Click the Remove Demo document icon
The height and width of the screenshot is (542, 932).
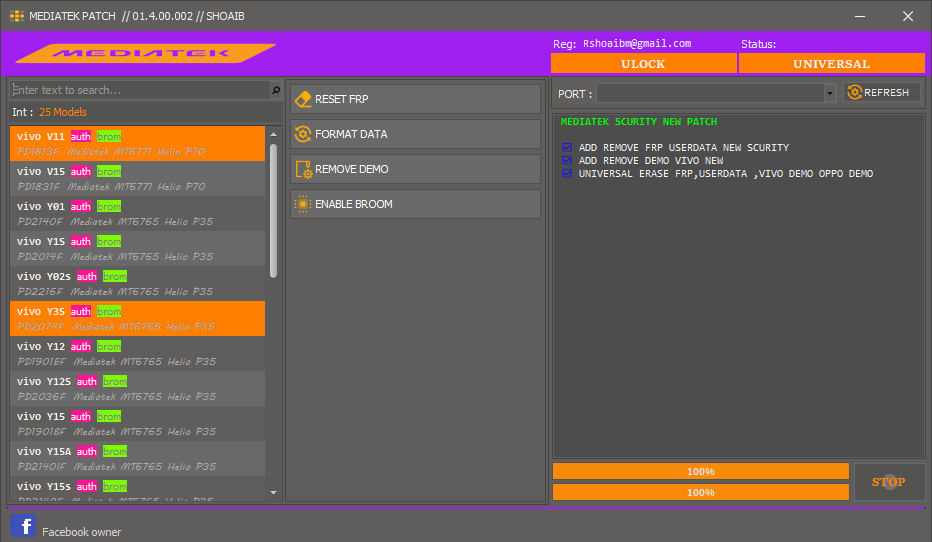click(x=303, y=169)
